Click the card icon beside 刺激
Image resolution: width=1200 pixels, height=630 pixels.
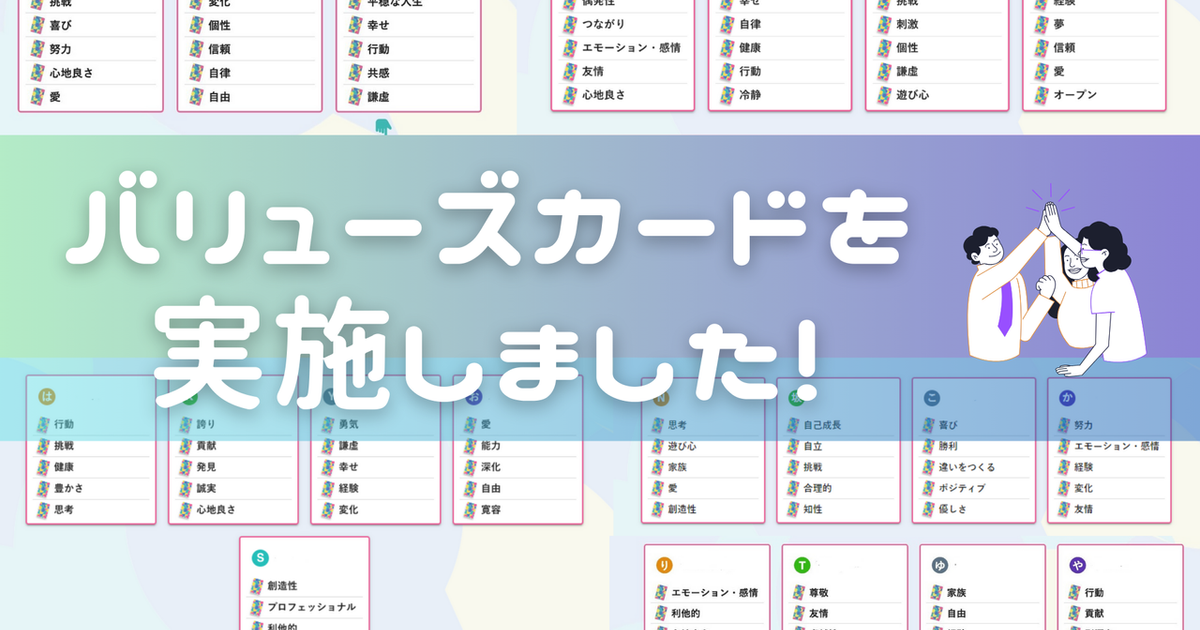coord(884,24)
